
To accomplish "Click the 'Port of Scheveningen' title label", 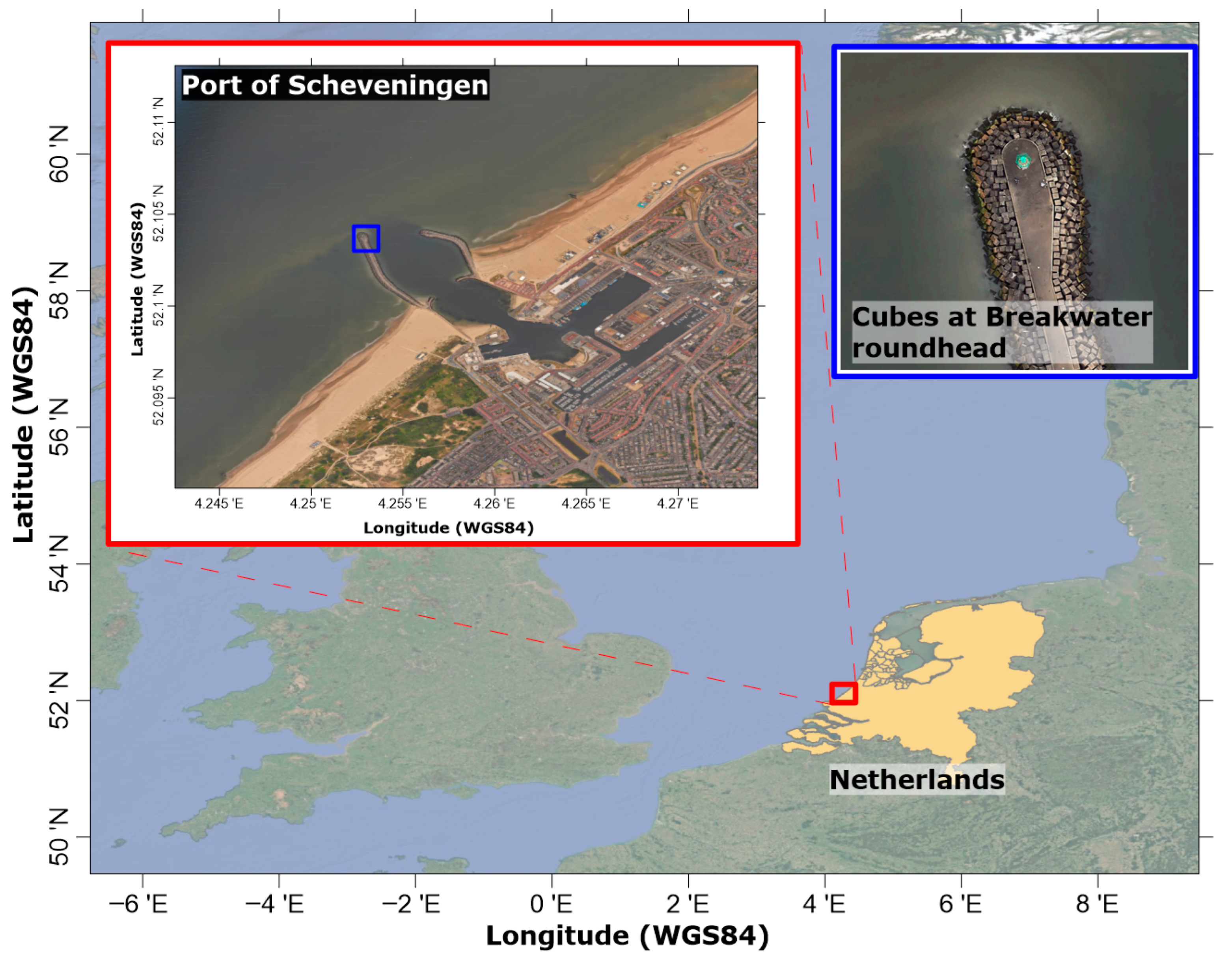I will coord(335,85).
